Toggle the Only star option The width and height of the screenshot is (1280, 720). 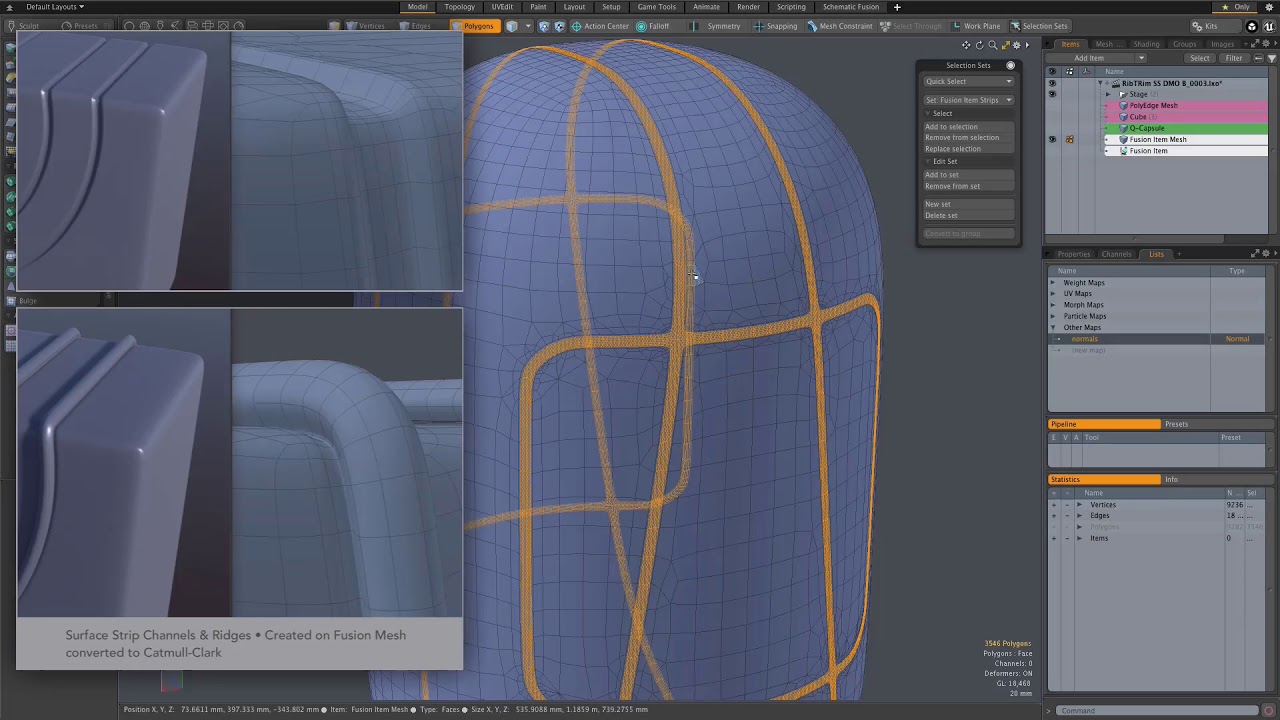1235,7
